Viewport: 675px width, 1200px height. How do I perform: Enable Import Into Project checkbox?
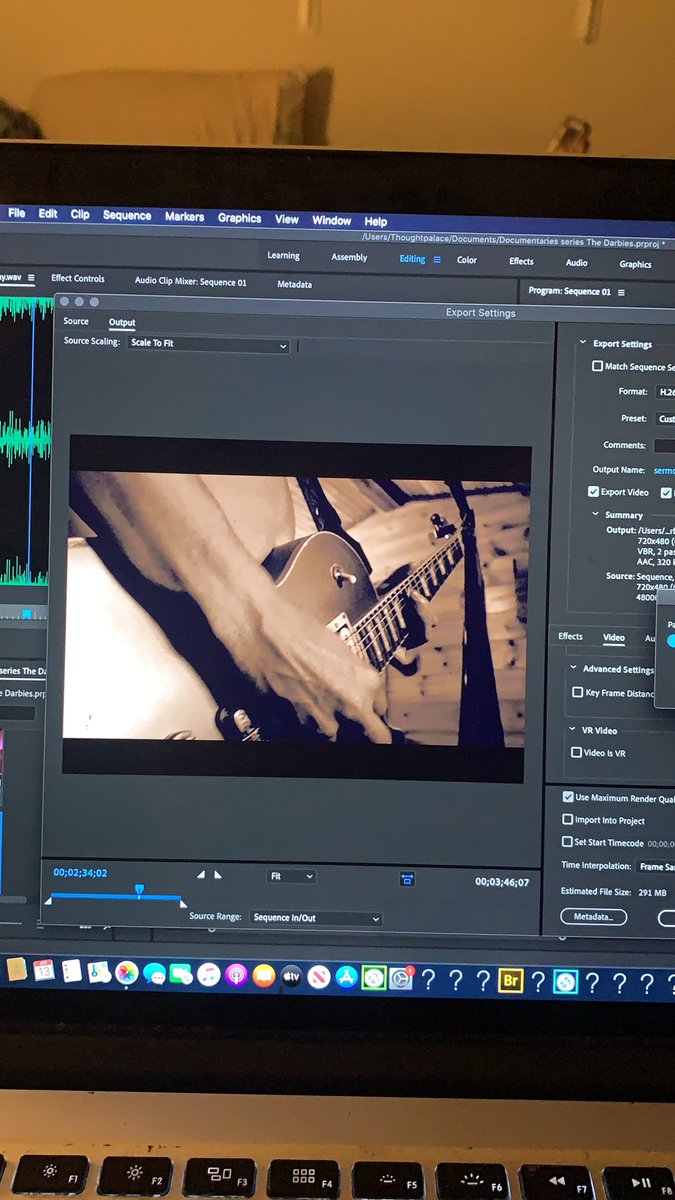[x=568, y=820]
